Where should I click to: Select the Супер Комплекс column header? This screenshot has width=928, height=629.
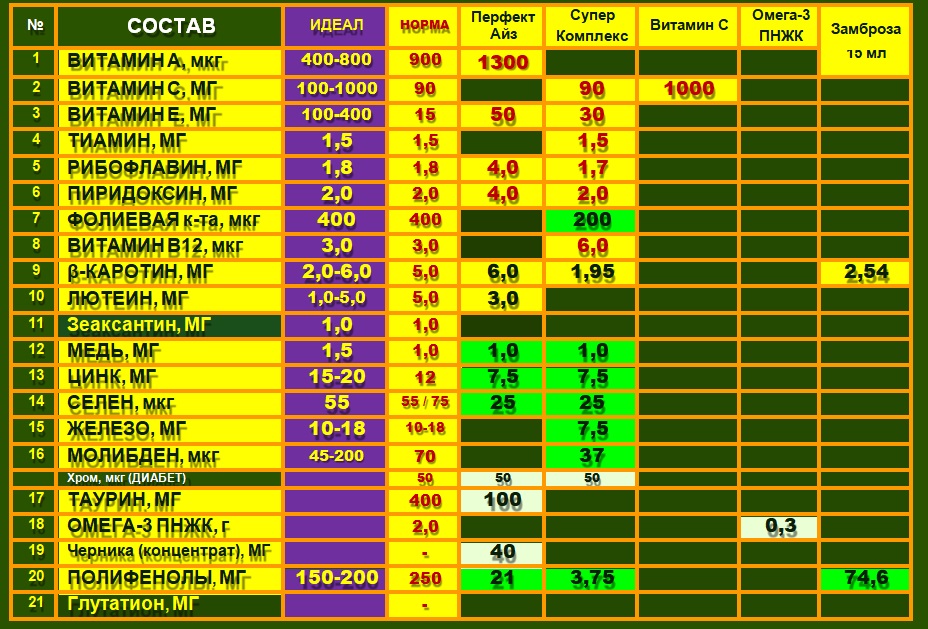tap(592, 26)
